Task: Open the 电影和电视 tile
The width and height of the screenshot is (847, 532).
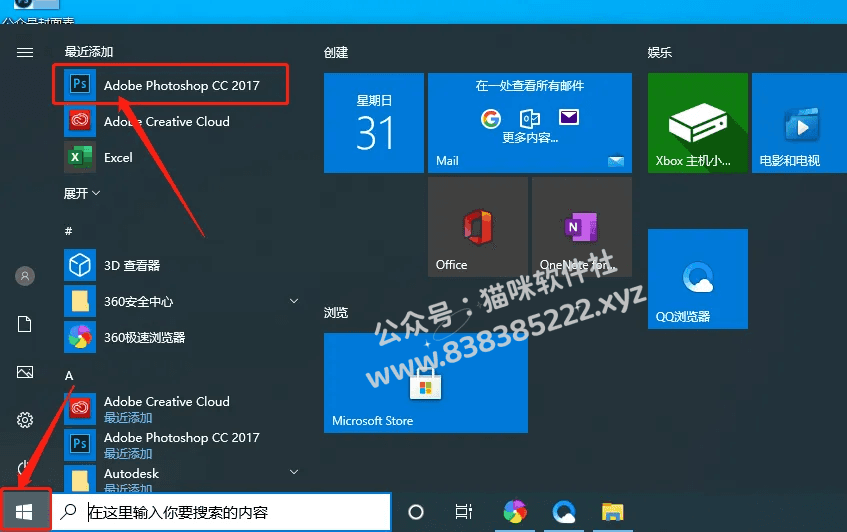Action: (799, 123)
